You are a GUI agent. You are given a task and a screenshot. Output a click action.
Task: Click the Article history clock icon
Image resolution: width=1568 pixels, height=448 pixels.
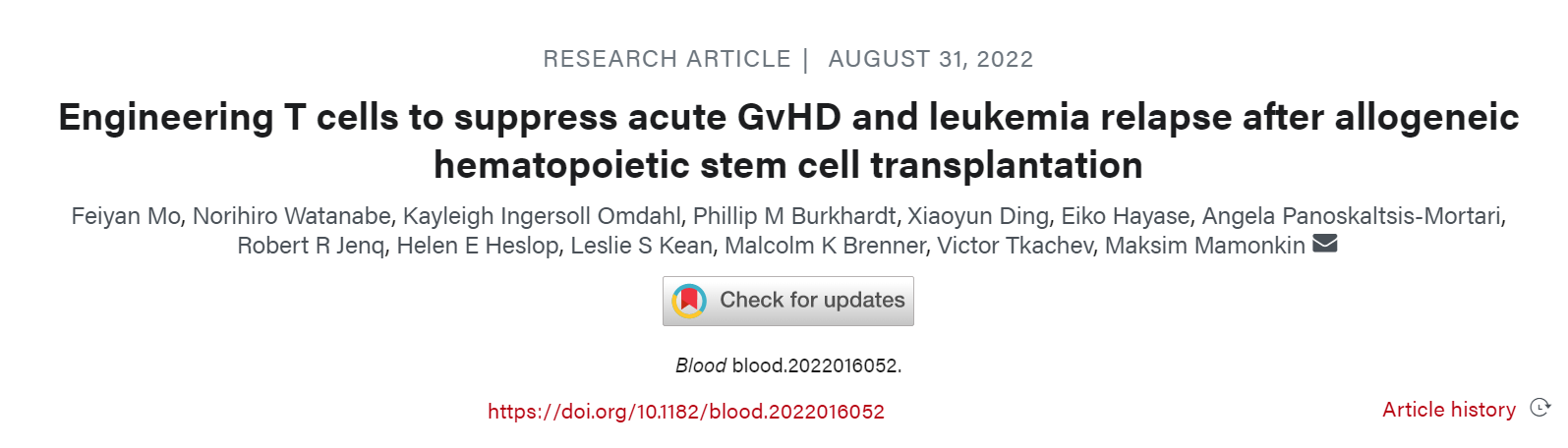(x=1540, y=408)
